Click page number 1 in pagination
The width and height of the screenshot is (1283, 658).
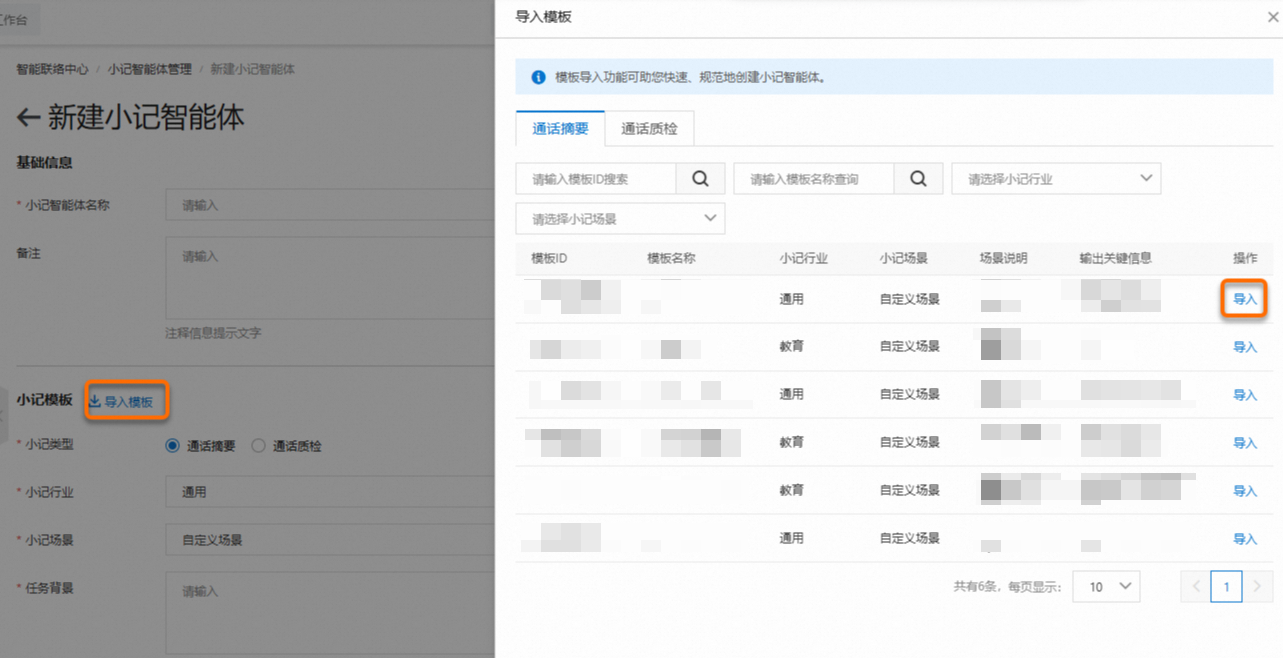pyautogui.click(x=1226, y=587)
